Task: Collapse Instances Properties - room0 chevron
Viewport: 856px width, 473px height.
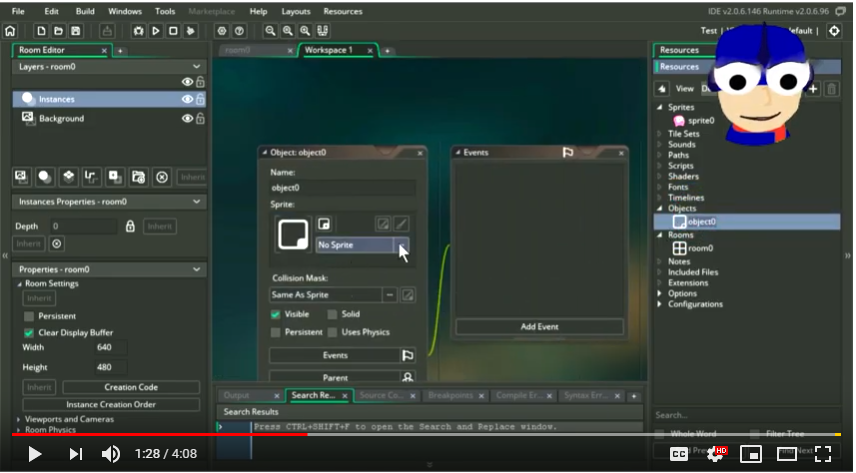Action: (x=197, y=202)
